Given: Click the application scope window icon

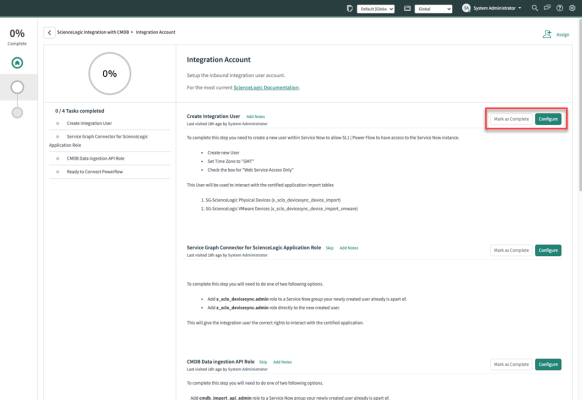Looking at the screenshot, I should pos(407,8).
